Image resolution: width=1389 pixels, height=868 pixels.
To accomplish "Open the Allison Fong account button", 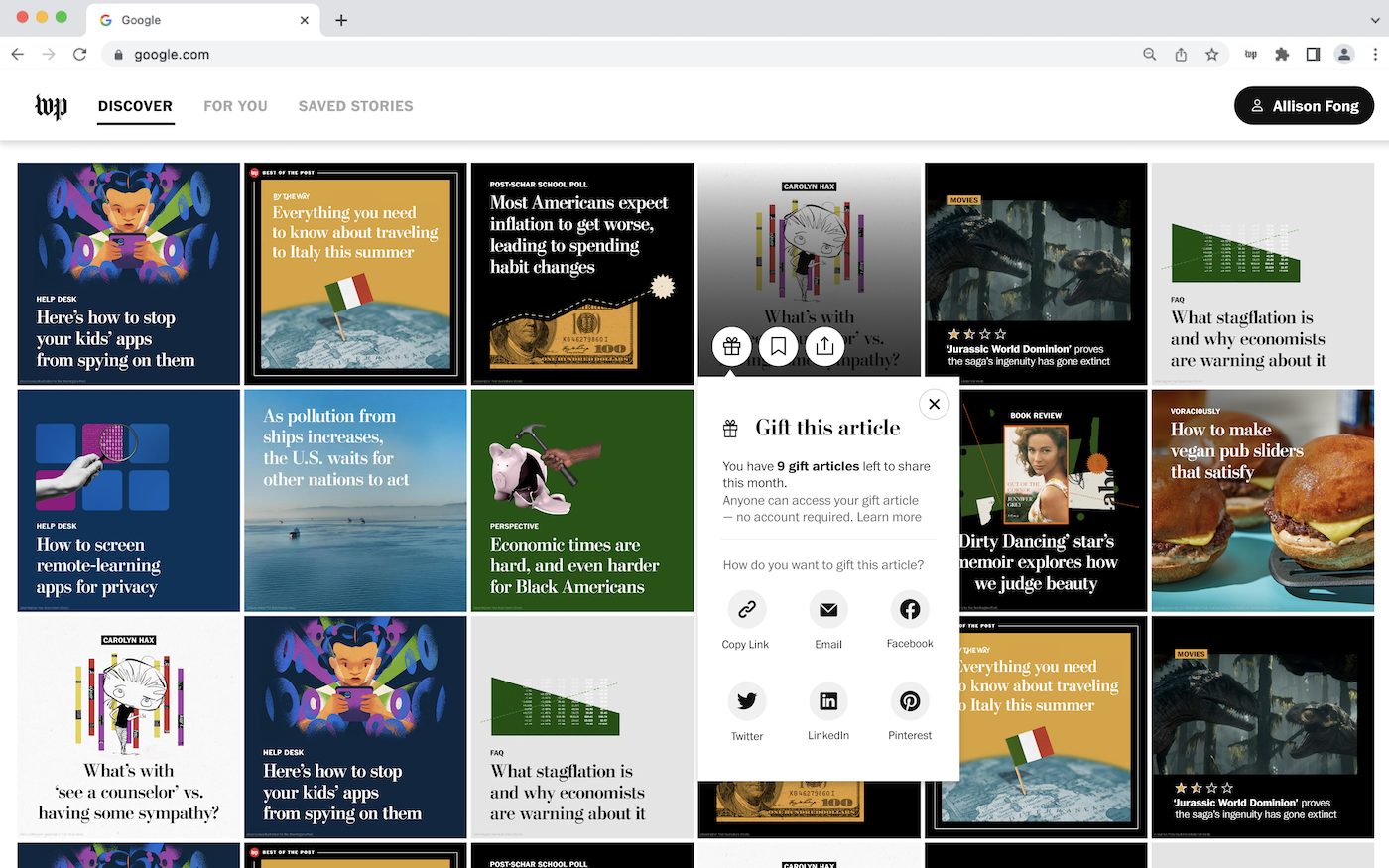I will (x=1304, y=106).
